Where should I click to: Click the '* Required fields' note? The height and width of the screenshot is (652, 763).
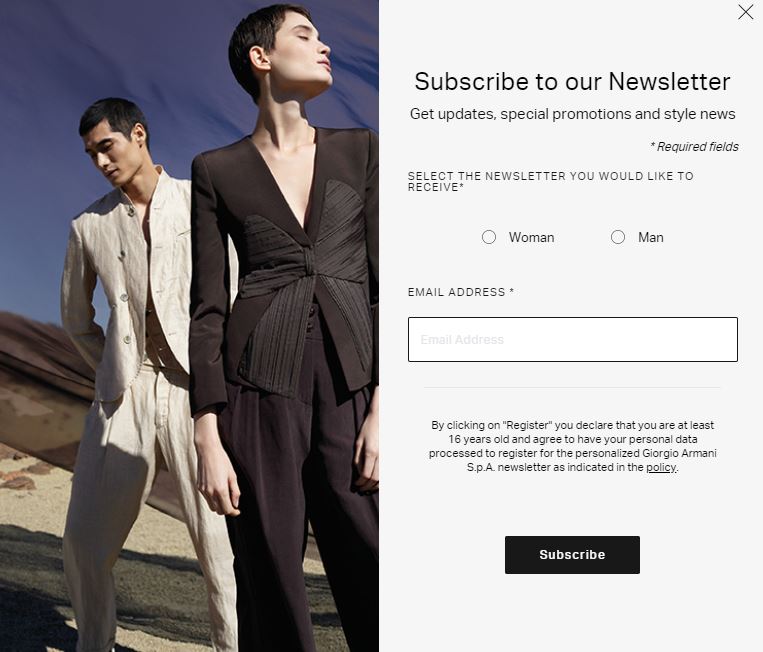[694, 146]
